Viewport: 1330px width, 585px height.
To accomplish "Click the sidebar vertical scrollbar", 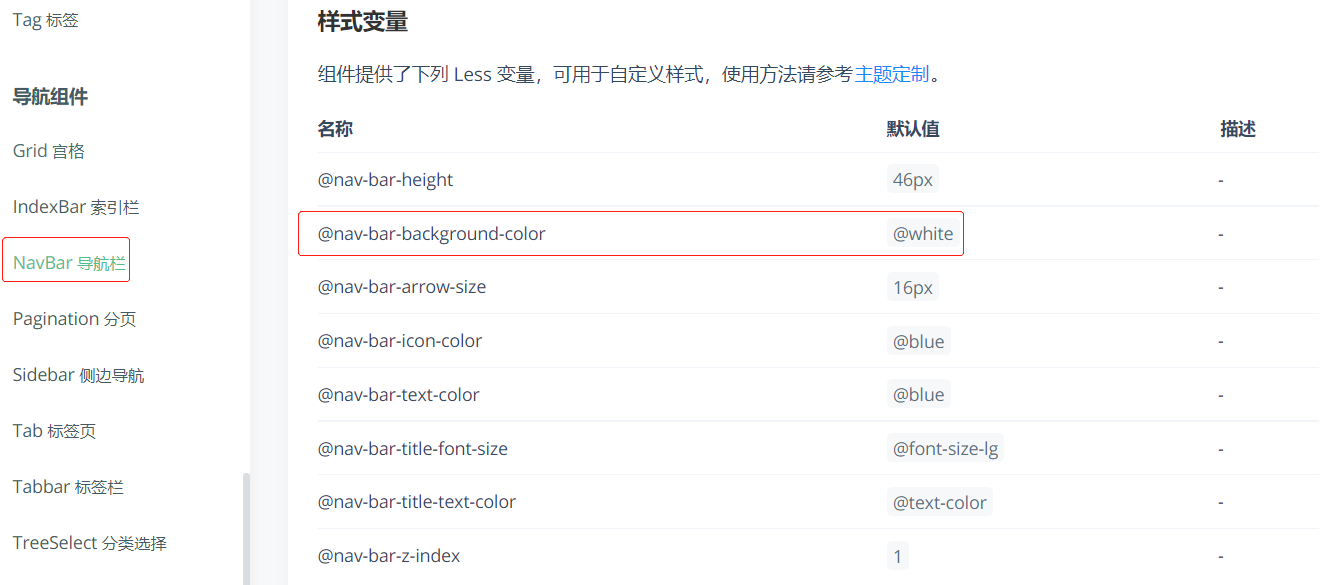I will [x=246, y=528].
